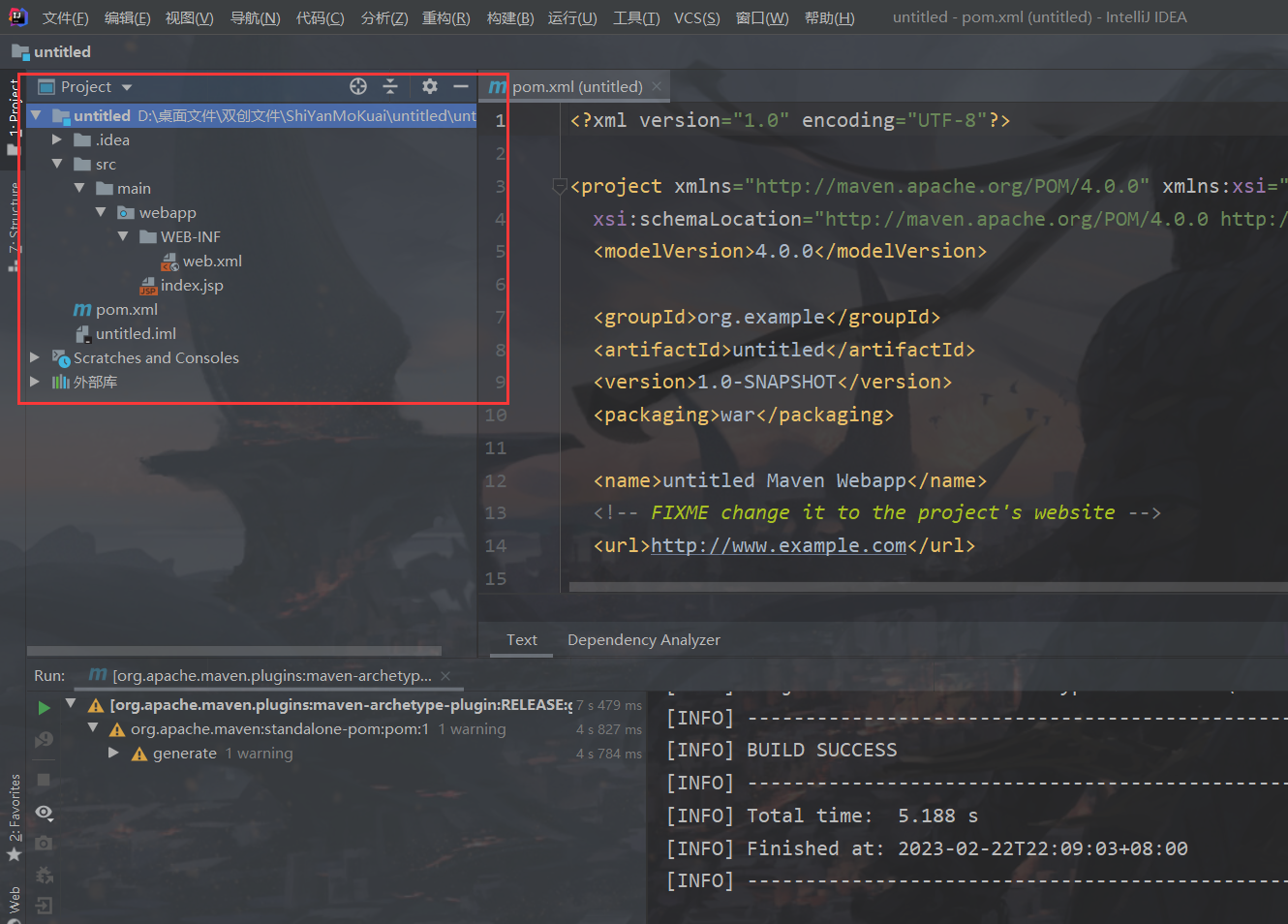
Task: Expand the Scratches and Consoles node
Action: (35, 357)
